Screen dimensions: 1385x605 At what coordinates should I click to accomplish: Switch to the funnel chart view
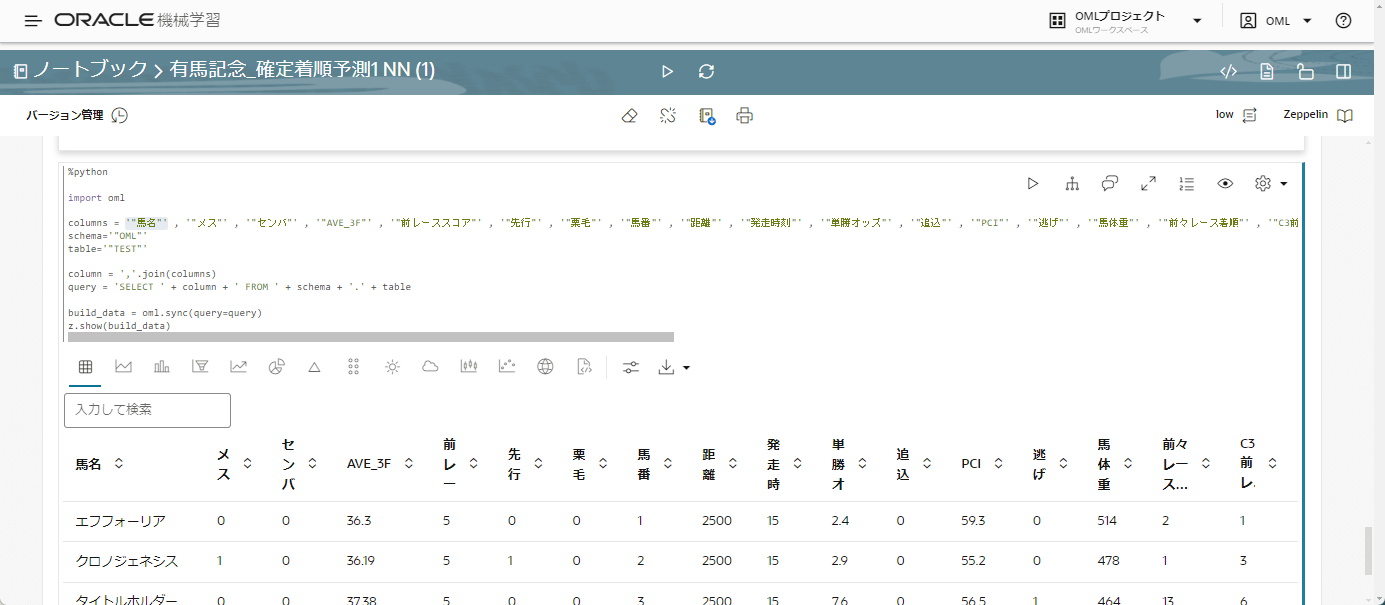pyautogui.click(x=200, y=367)
